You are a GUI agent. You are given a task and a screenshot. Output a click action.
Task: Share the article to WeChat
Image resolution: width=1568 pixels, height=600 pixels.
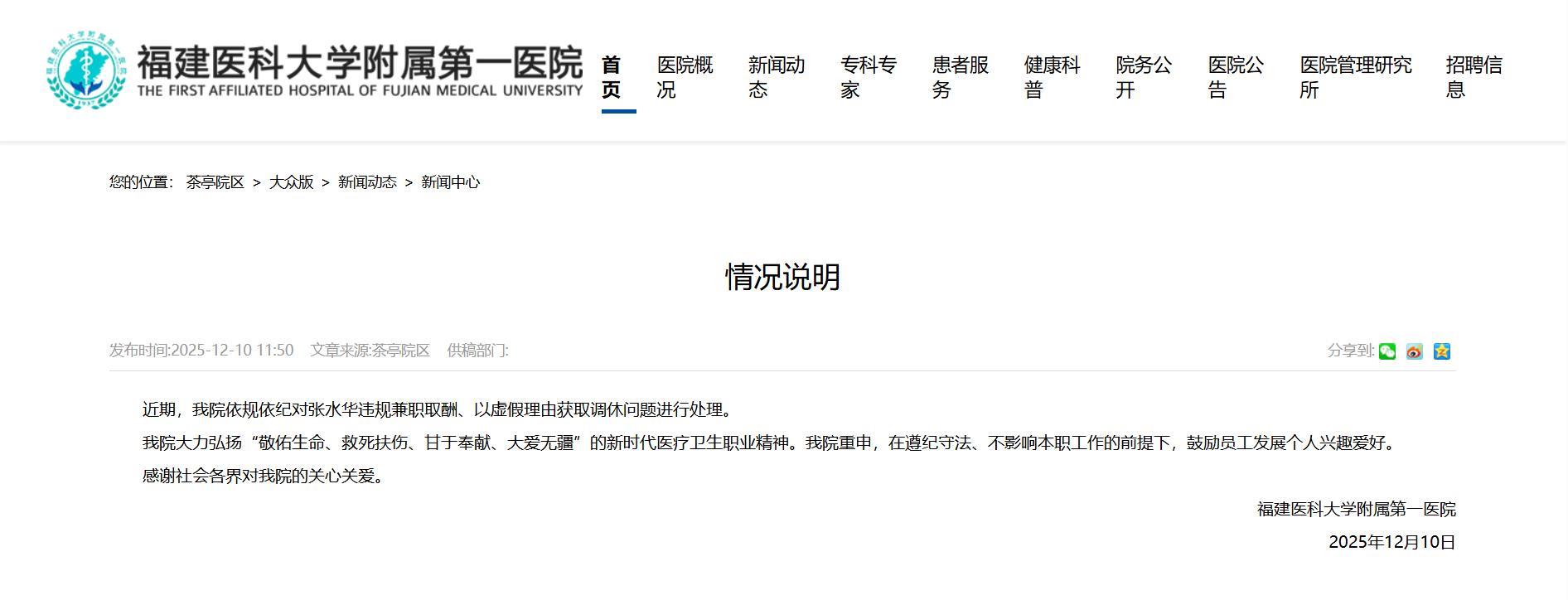[x=1387, y=351]
